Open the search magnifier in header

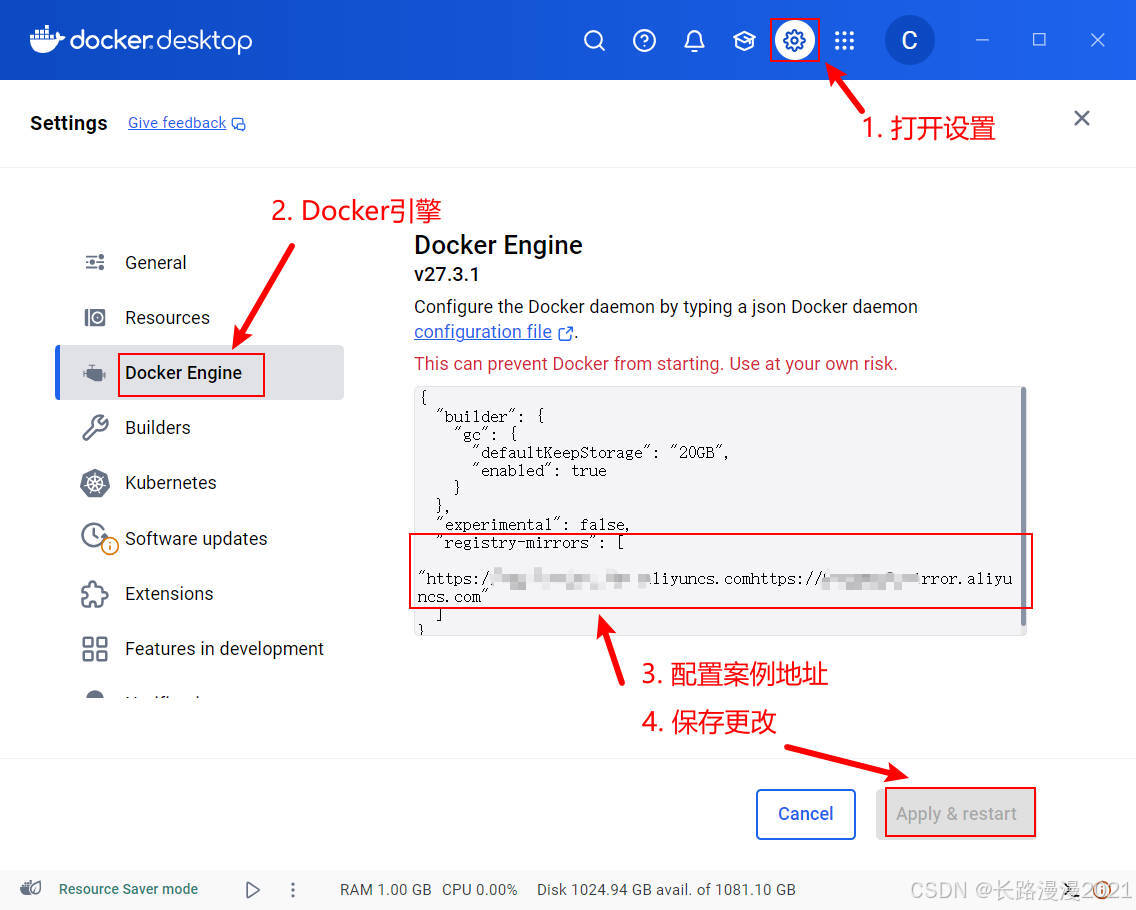click(x=594, y=41)
